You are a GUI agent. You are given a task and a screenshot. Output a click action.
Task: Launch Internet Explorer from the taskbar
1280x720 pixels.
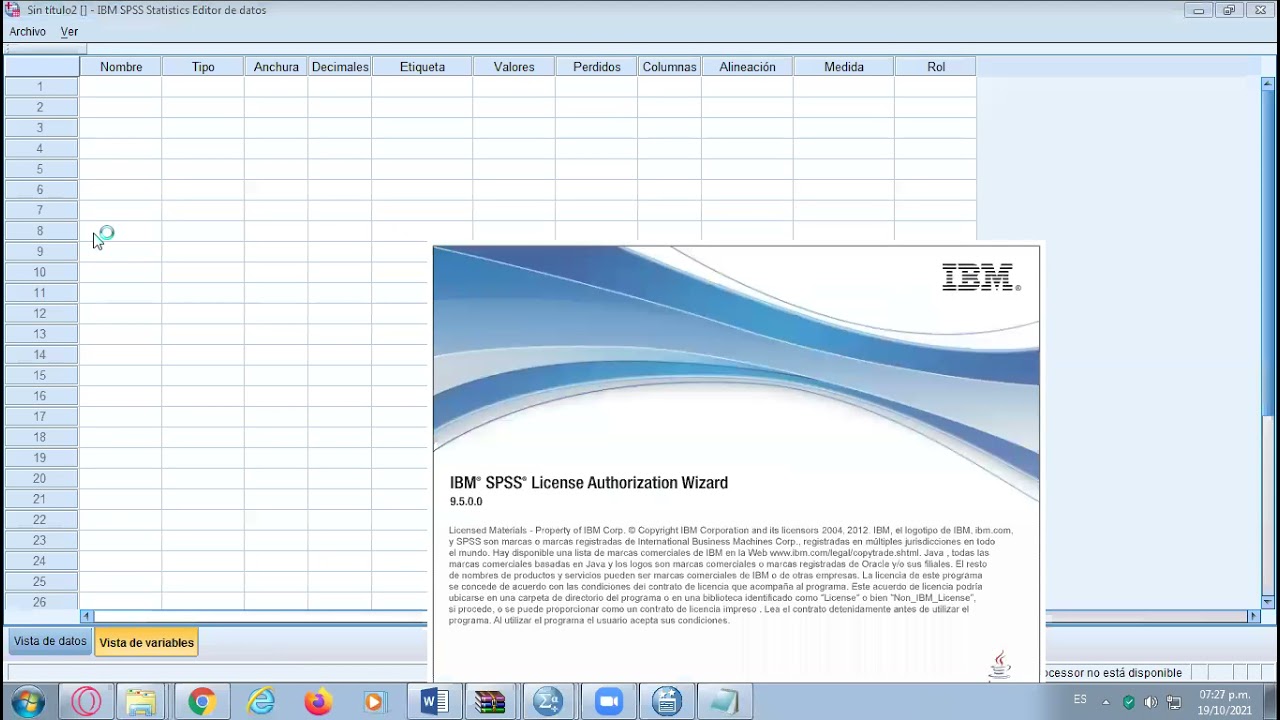pyautogui.click(x=261, y=702)
